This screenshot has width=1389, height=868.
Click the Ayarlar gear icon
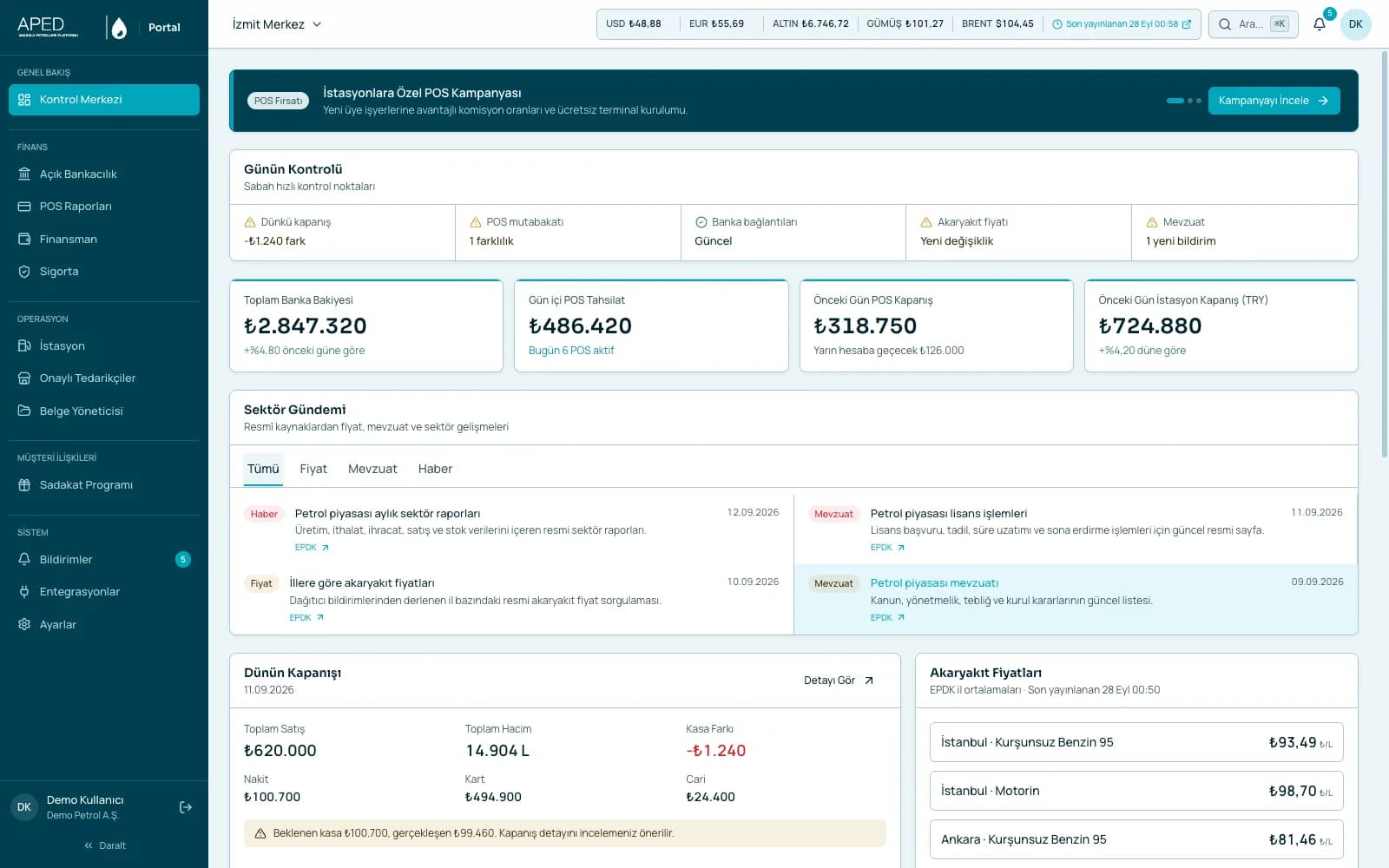[x=24, y=625]
